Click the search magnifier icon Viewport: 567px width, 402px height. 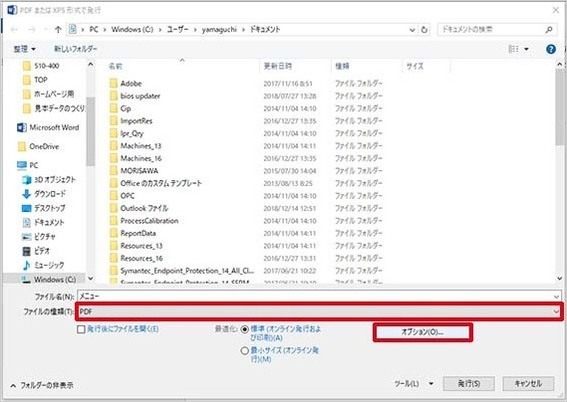click(x=549, y=30)
